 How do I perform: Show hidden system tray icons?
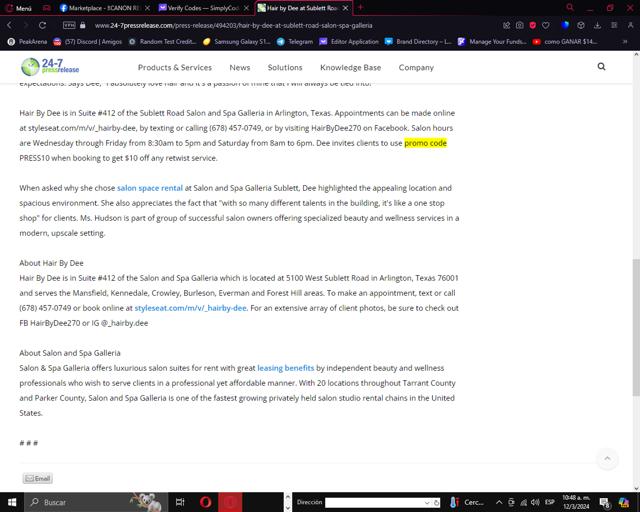coord(499,502)
